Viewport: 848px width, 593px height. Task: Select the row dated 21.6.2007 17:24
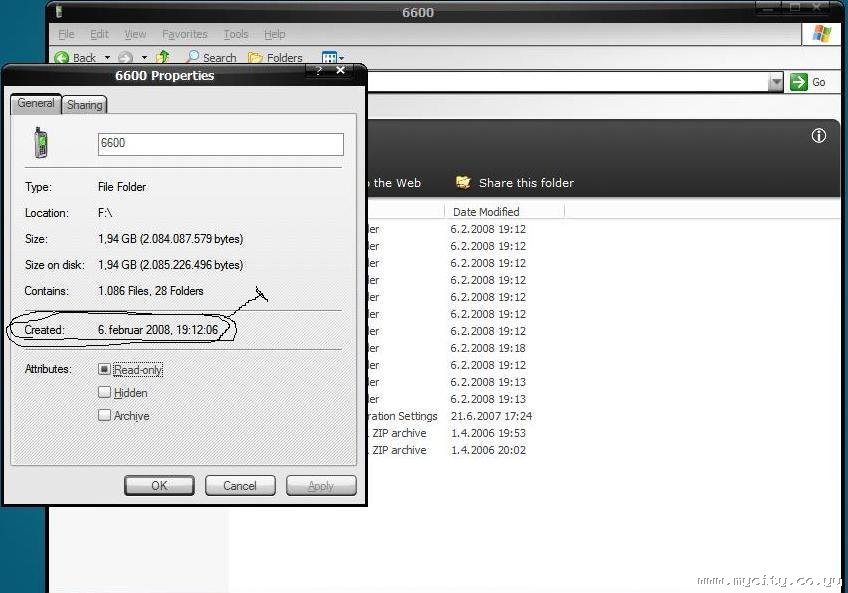click(491, 416)
